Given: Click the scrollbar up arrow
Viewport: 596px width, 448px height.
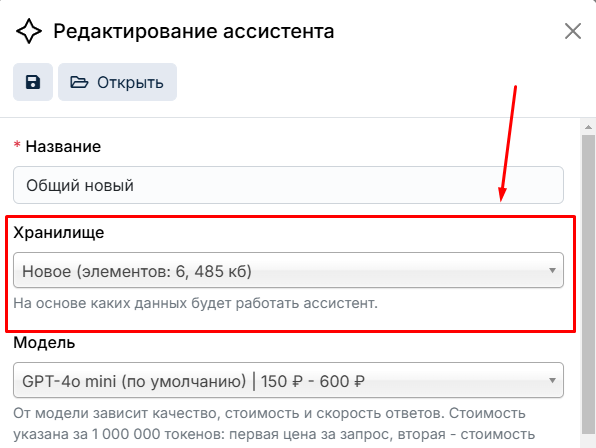Looking at the screenshot, I should click(x=588, y=127).
